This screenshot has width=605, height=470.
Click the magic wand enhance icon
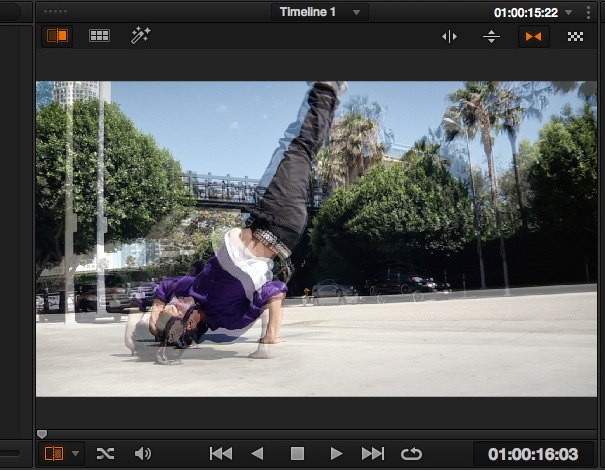140,36
